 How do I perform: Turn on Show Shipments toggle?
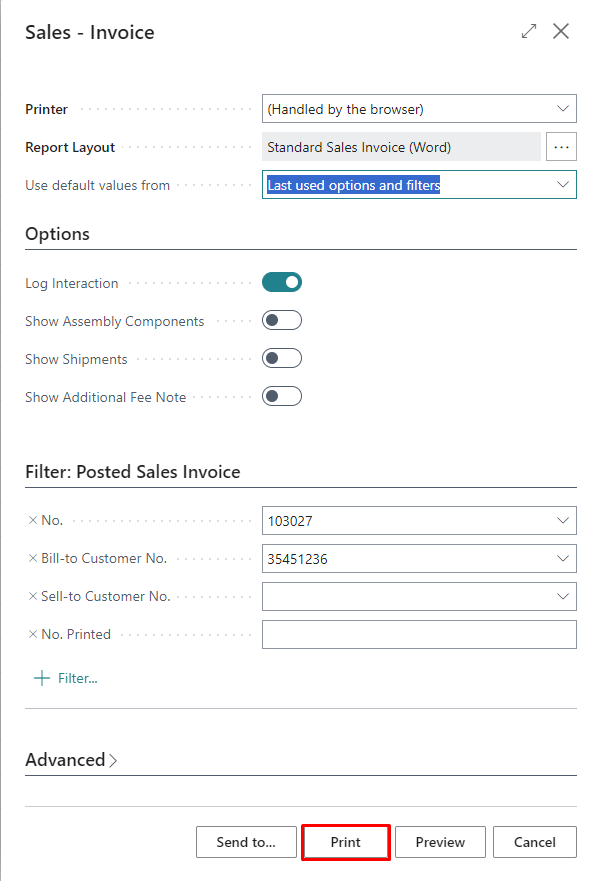[282, 359]
